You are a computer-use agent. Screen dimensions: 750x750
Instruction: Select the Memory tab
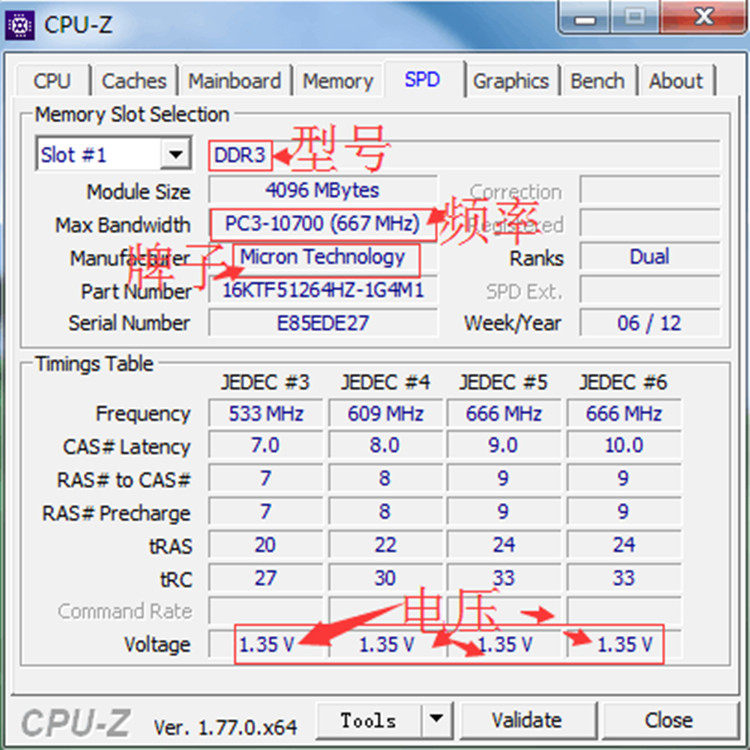(338, 81)
